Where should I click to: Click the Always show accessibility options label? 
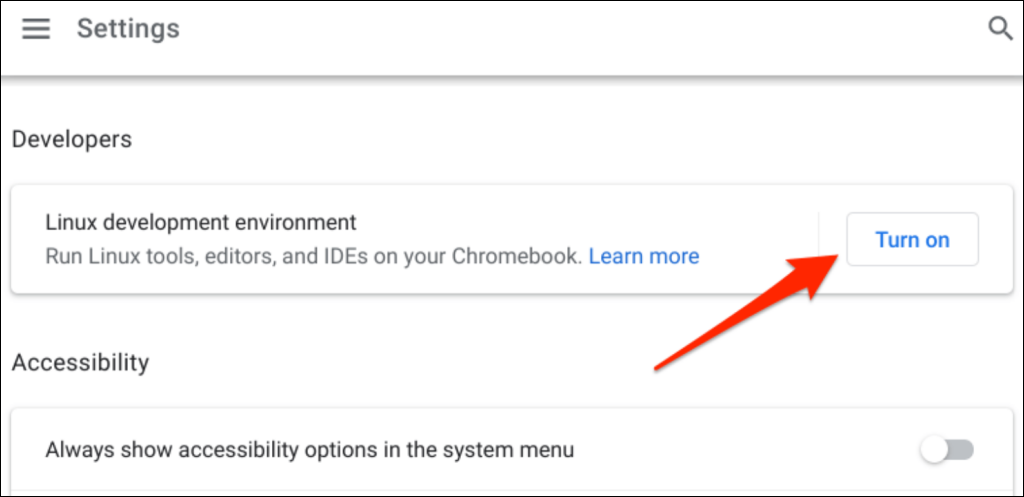coord(310,450)
